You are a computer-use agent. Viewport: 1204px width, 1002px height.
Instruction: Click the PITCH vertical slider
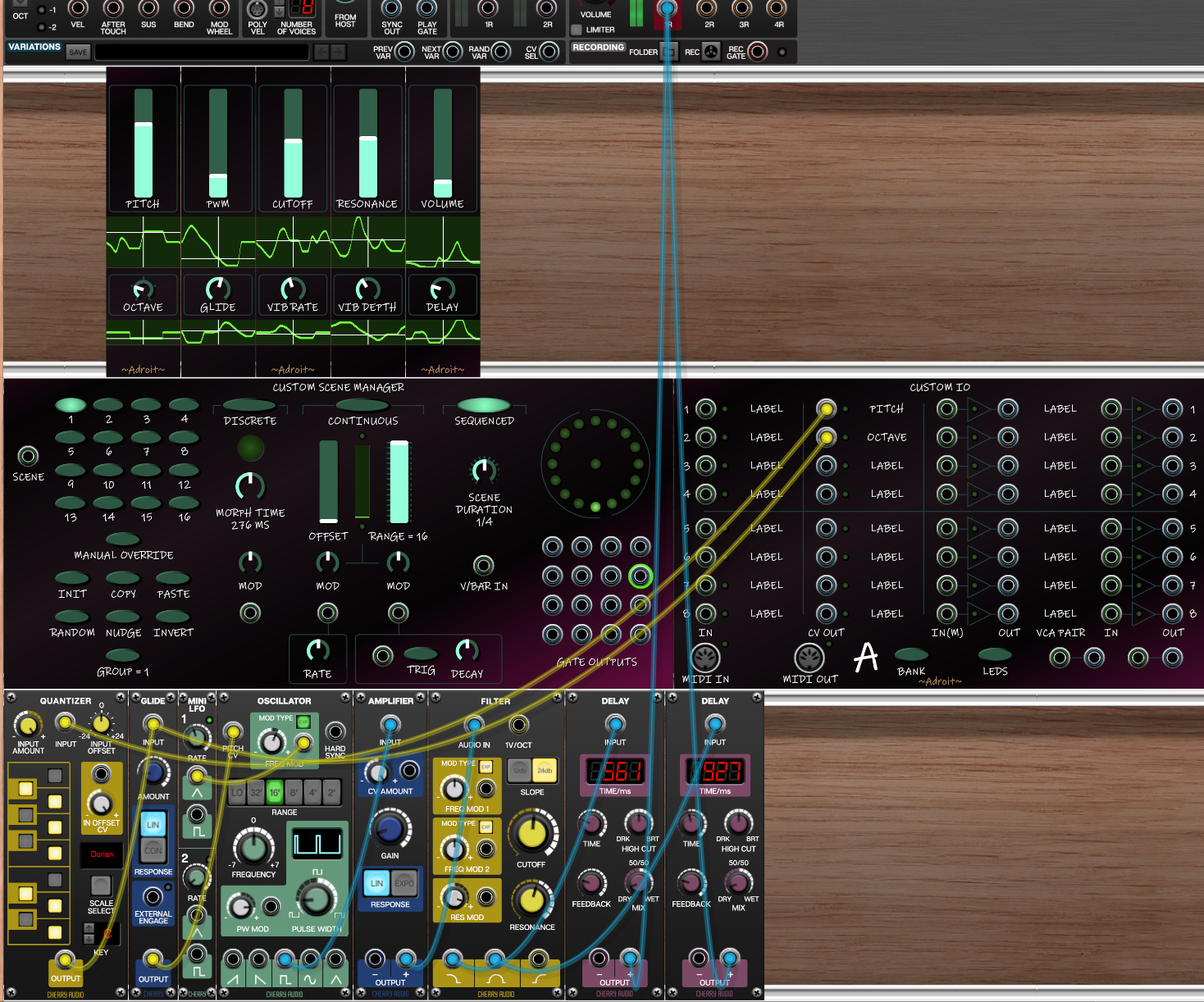[144, 143]
